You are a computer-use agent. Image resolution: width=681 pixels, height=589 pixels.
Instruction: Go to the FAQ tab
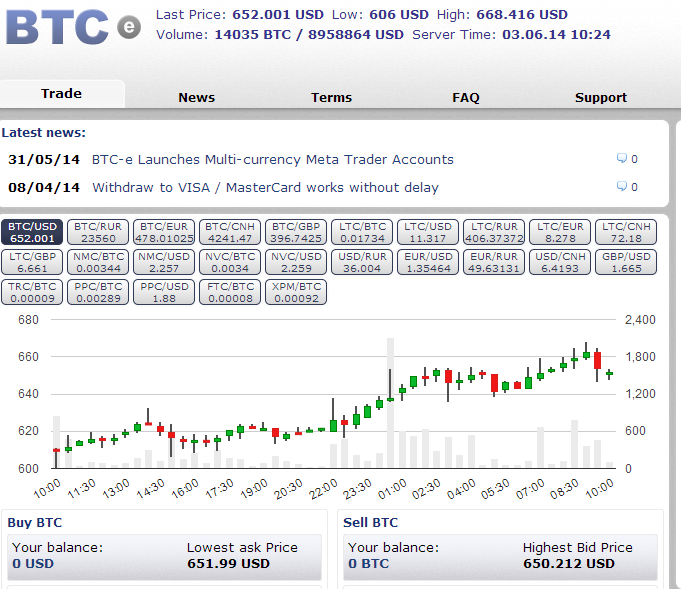point(466,97)
